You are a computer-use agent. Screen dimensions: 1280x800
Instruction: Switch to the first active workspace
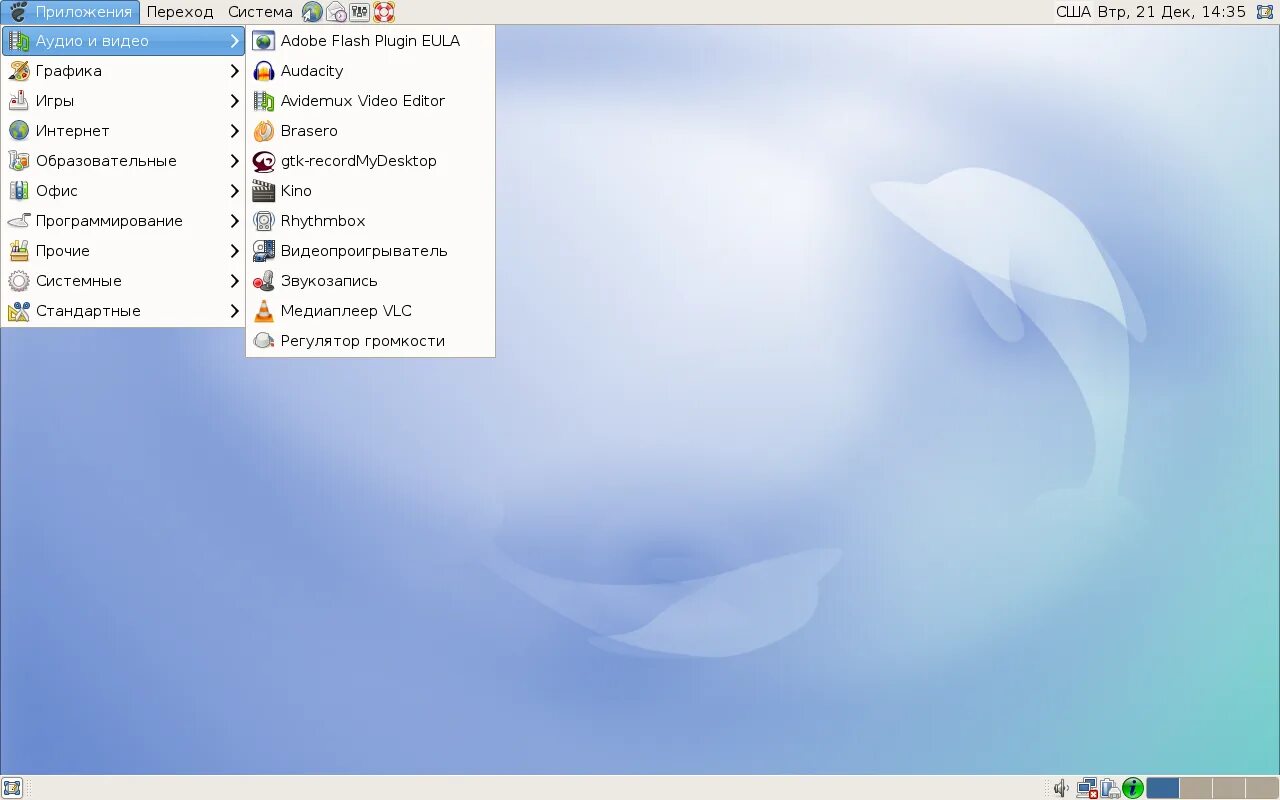pyautogui.click(x=1162, y=788)
